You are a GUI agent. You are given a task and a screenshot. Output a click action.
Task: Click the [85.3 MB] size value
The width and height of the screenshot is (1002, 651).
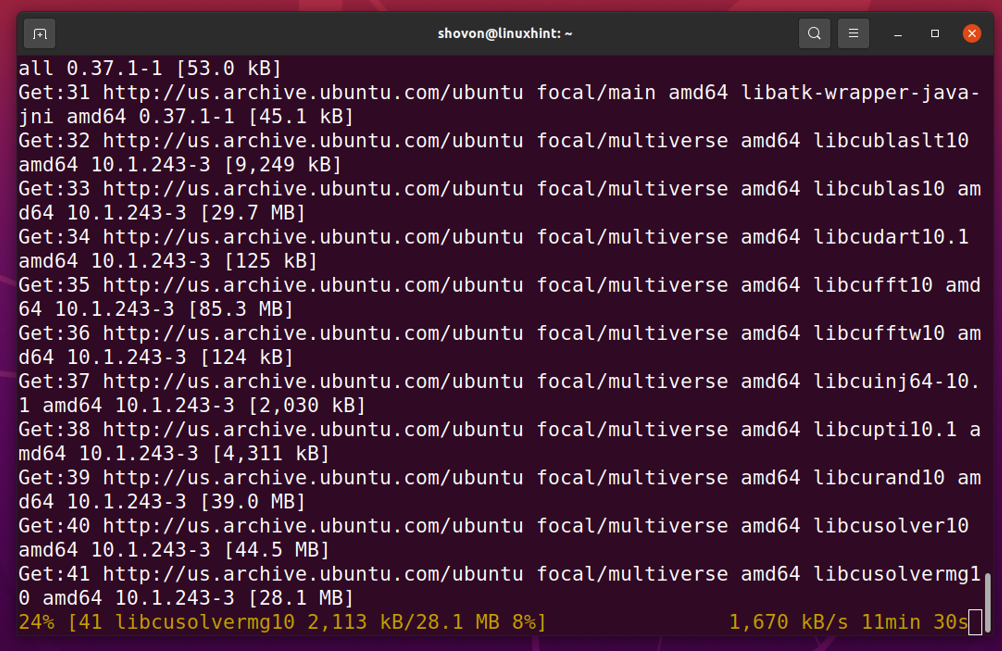[x=240, y=309]
